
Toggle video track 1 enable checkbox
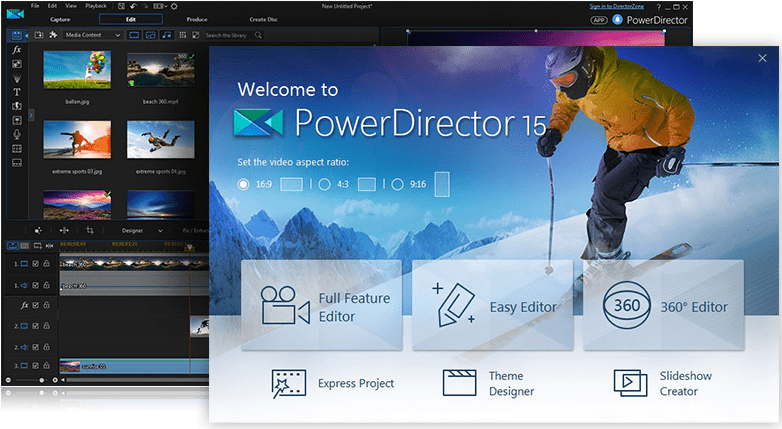[35, 264]
